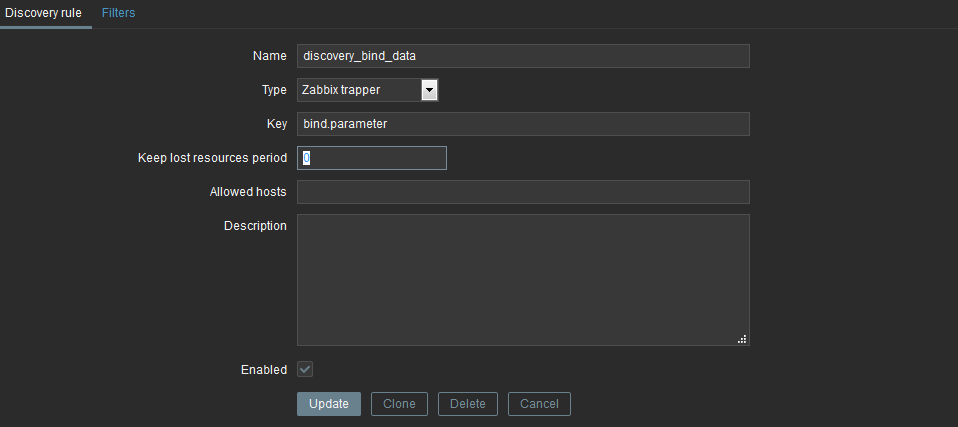Click the Allowed hosts label
Screen dimensions: 958x427
(247, 192)
